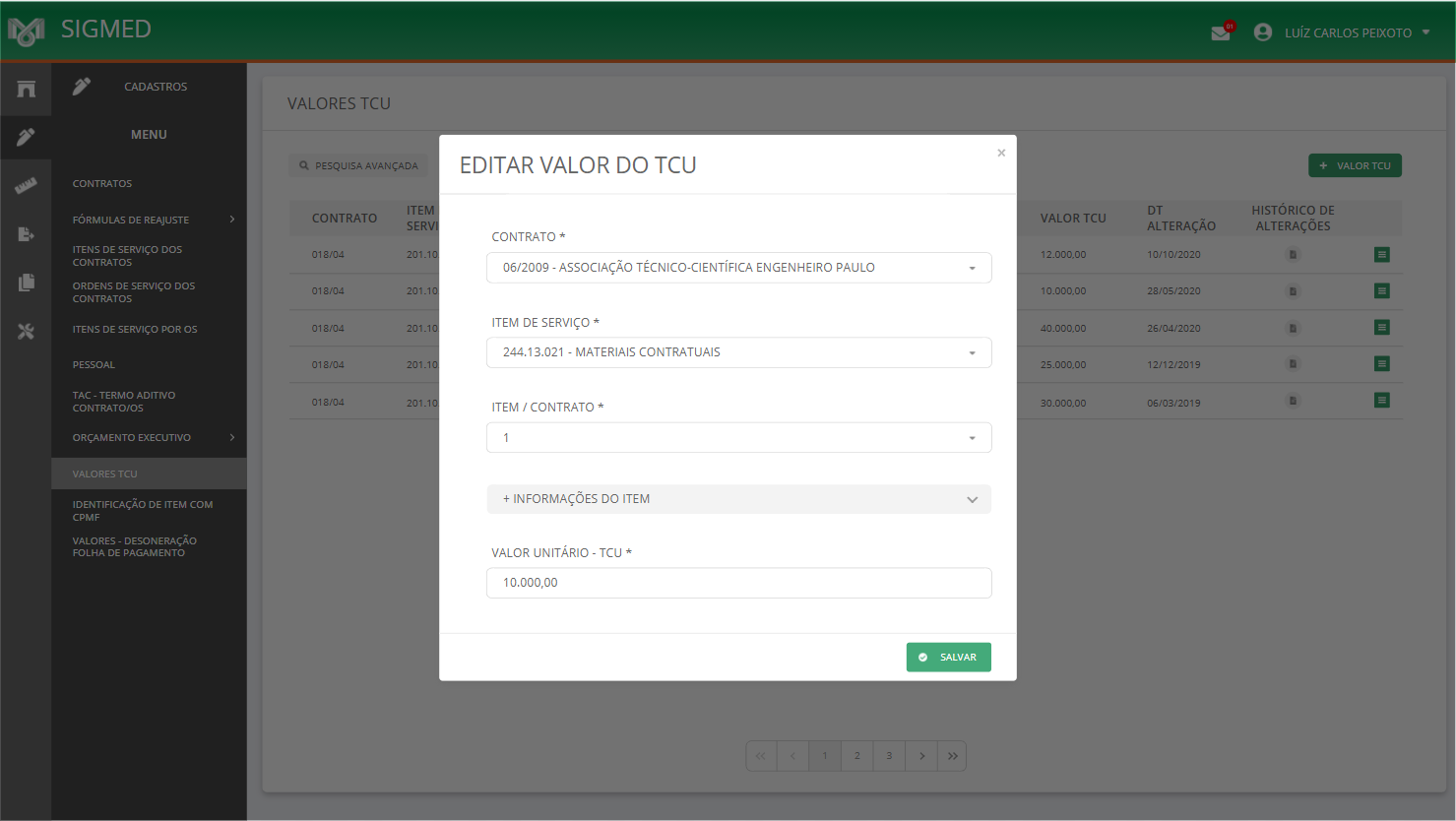Open history icon for the 10.000,00 row
This screenshot has width=1456, height=821.
click(1293, 291)
